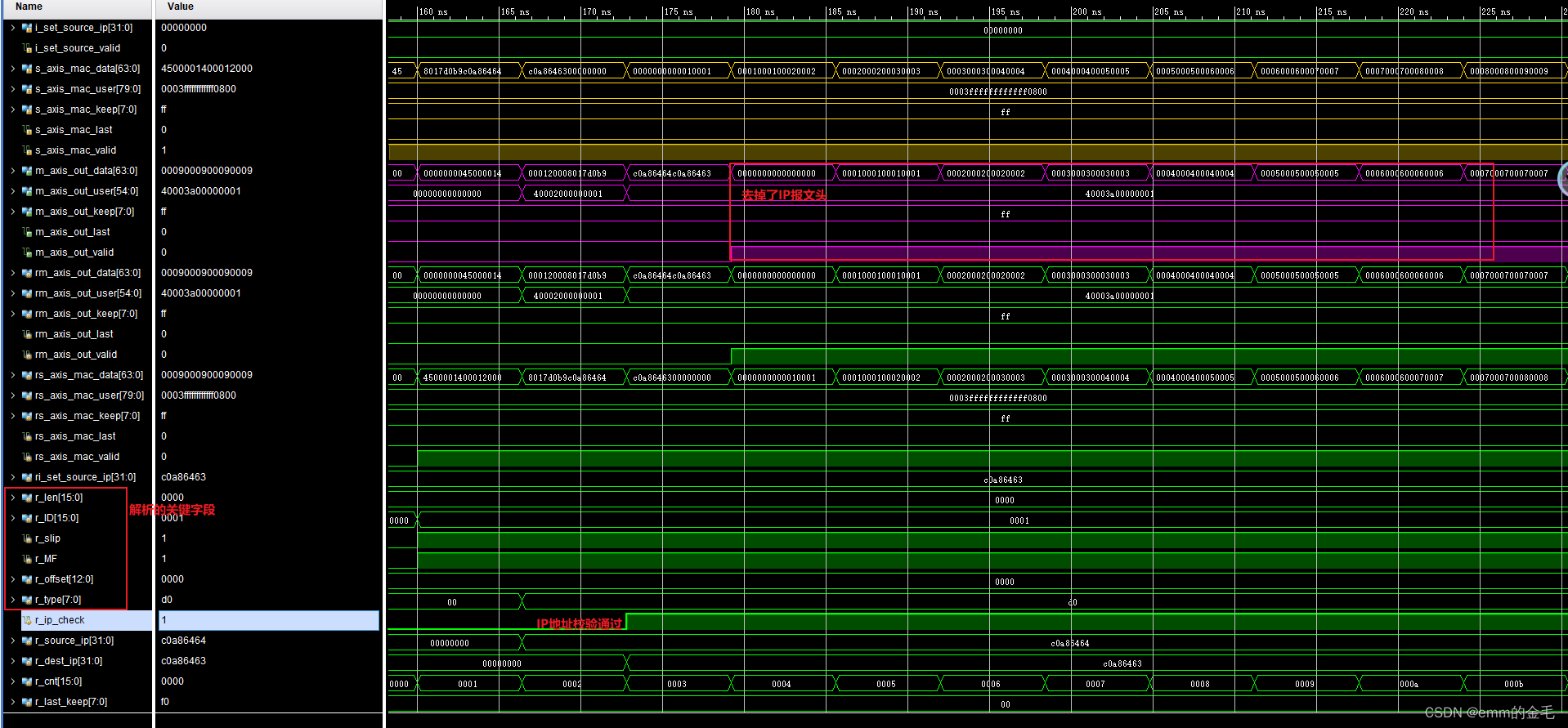1568x728 pixels.
Task: Click r_cnt waveform segment 0005
Action: click(x=886, y=684)
